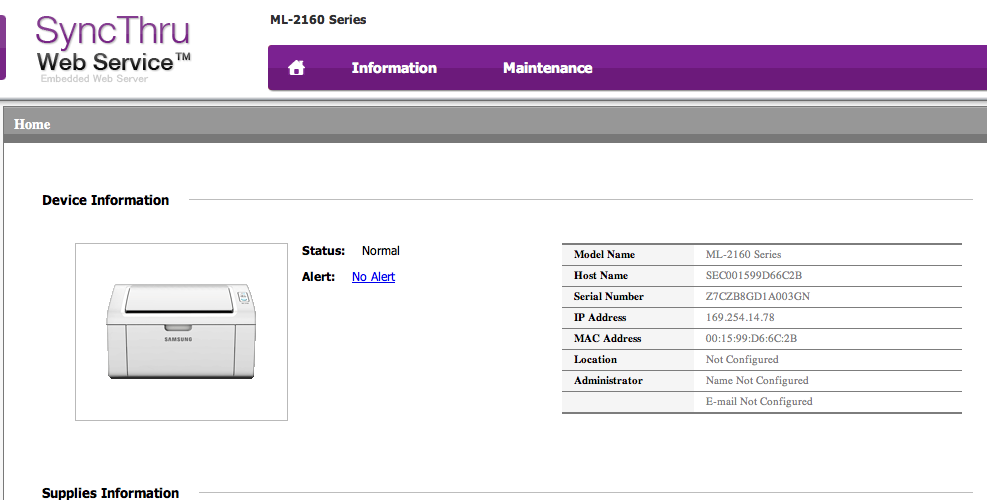Select Location value Not Configured
The height and width of the screenshot is (500, 987).
pyautogui.click(x=742, y=360)
